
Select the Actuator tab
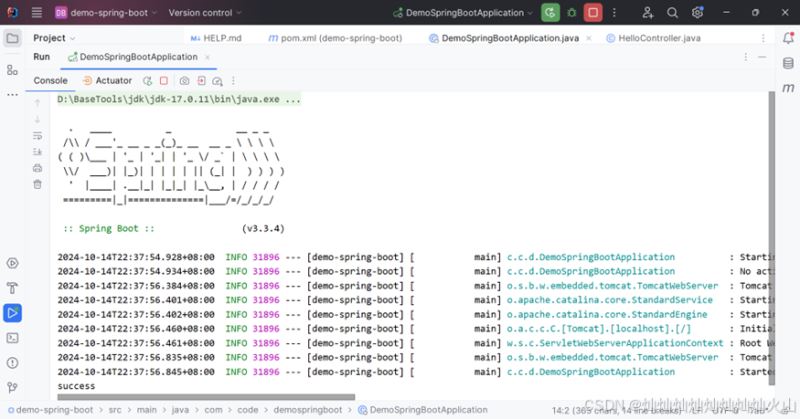tap(107, 81)
